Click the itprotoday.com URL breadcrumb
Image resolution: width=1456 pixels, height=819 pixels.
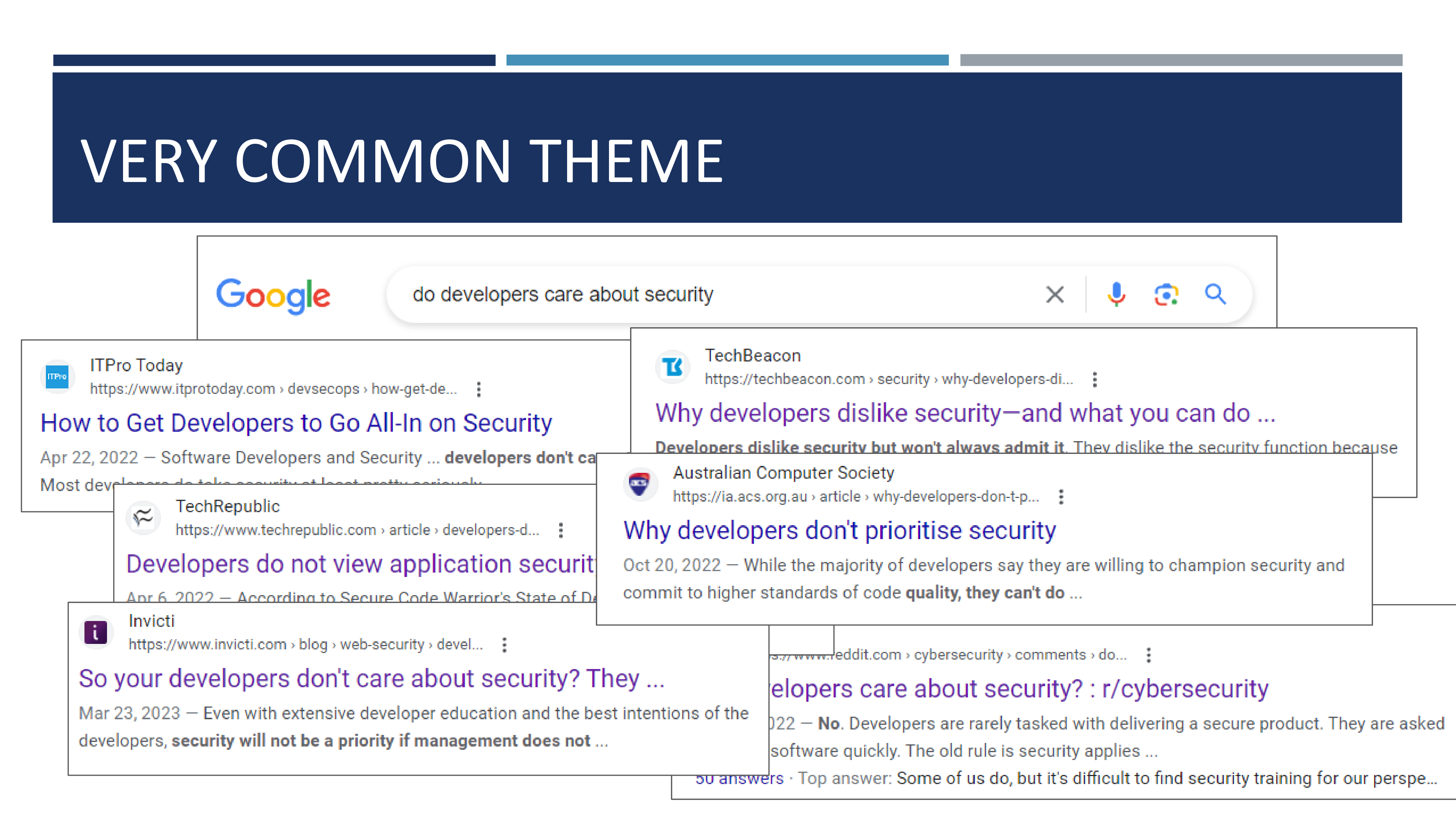click(x=274, y=389)
